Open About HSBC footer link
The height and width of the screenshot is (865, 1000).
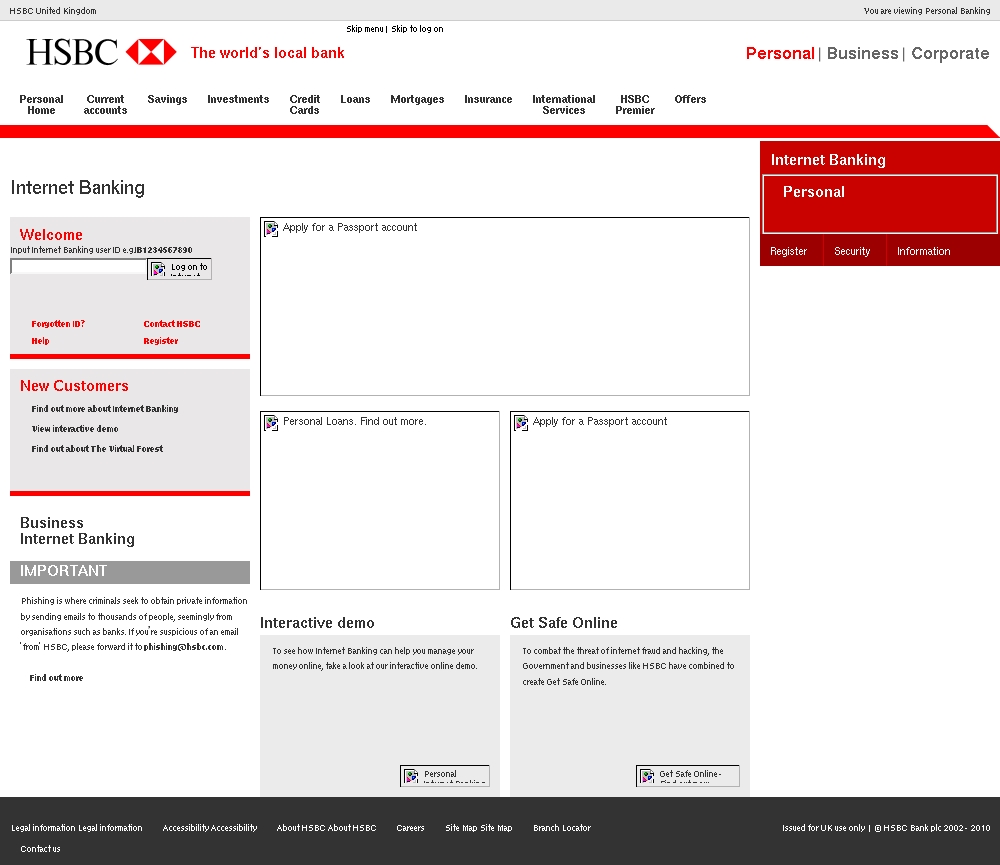(326, 828)
